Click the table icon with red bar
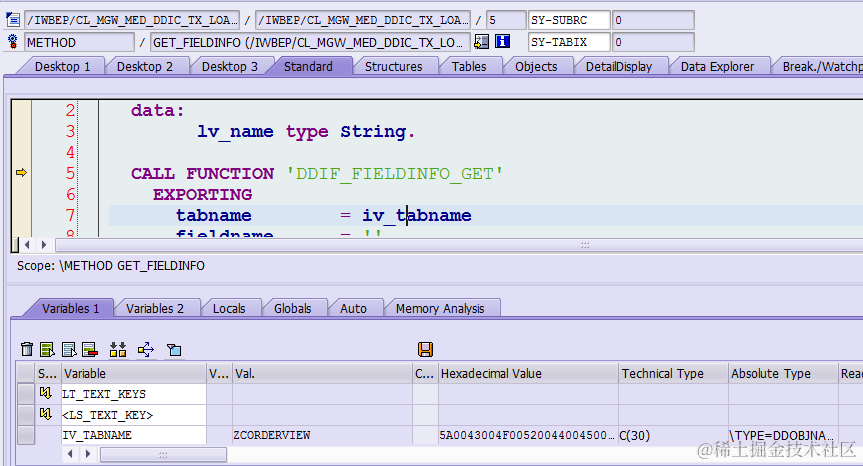The height and width of the screenshot is (466, 863). tap(90, 349)
